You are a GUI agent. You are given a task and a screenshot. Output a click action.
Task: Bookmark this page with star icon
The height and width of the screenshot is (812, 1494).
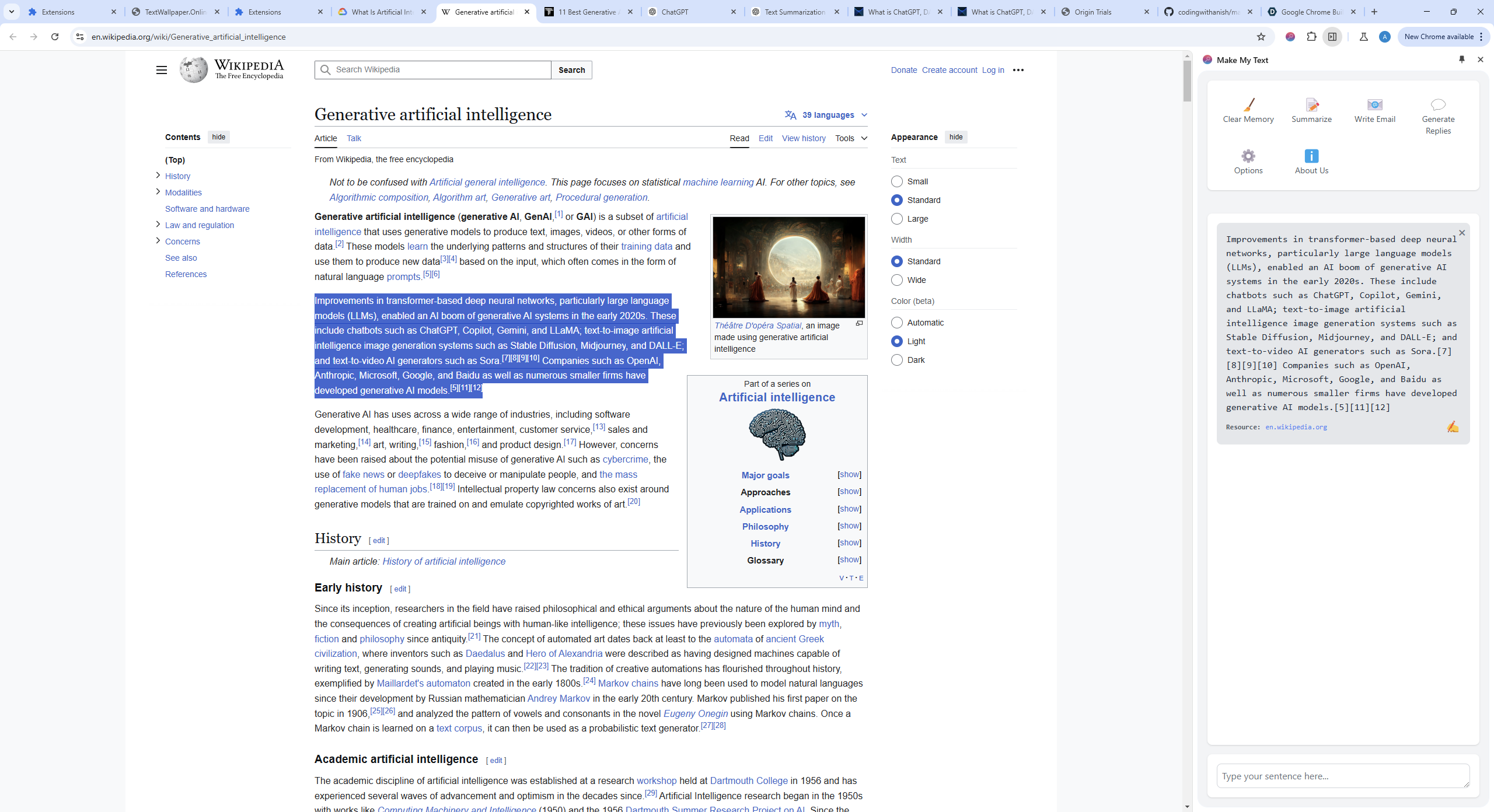pyautogui.click(x=1261, y=37)
